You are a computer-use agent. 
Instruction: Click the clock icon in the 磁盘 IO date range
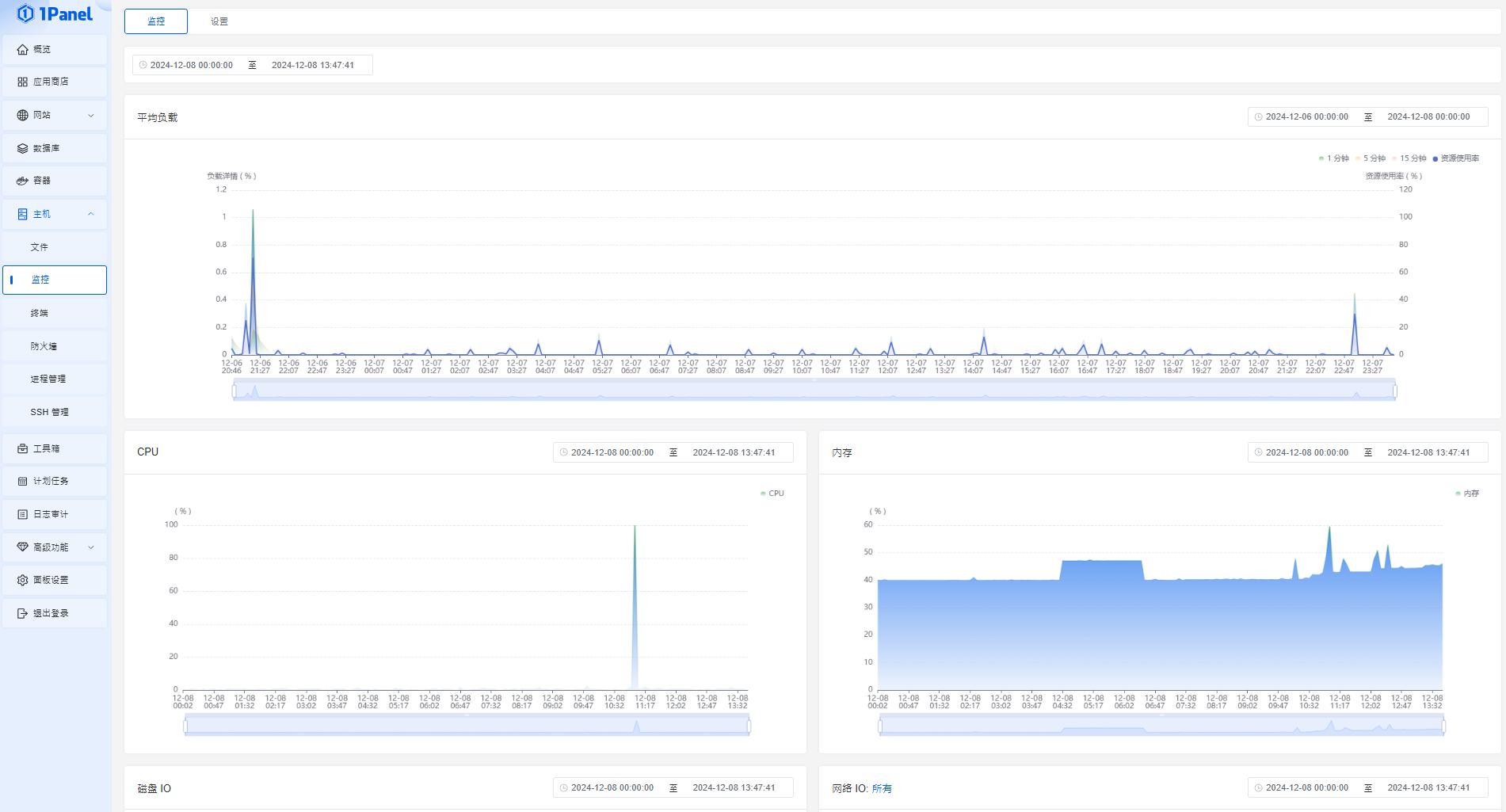point(564,787)
